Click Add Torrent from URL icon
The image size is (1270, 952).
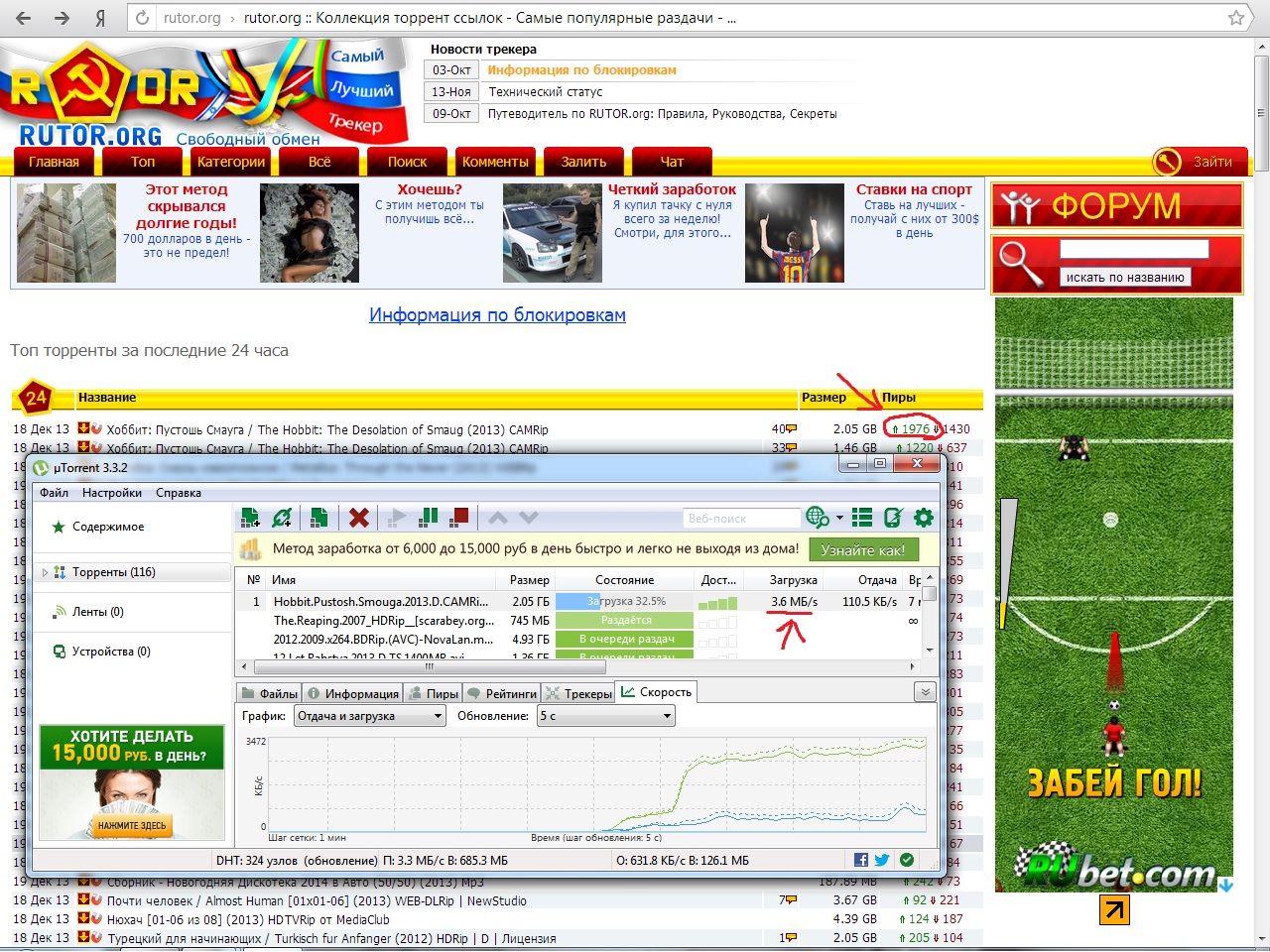283,518
